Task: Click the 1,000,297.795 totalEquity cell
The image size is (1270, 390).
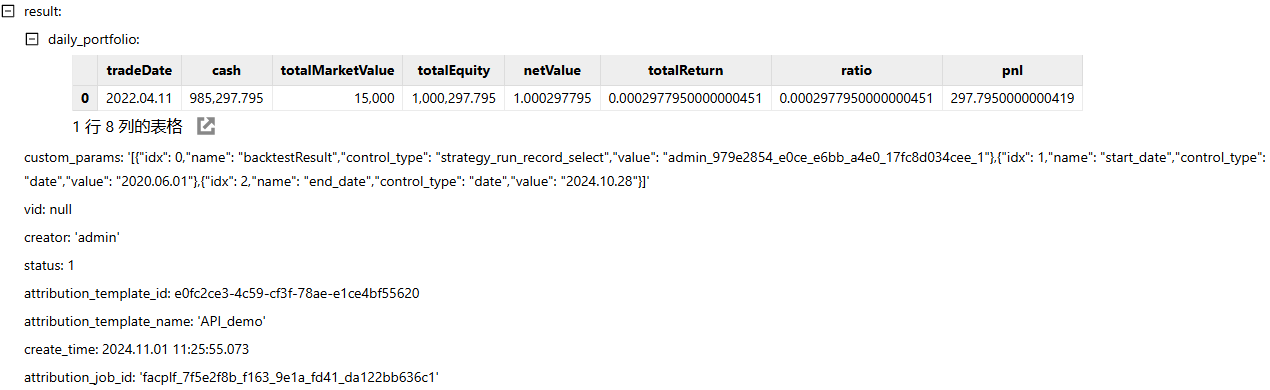Action: click(454, 98)
